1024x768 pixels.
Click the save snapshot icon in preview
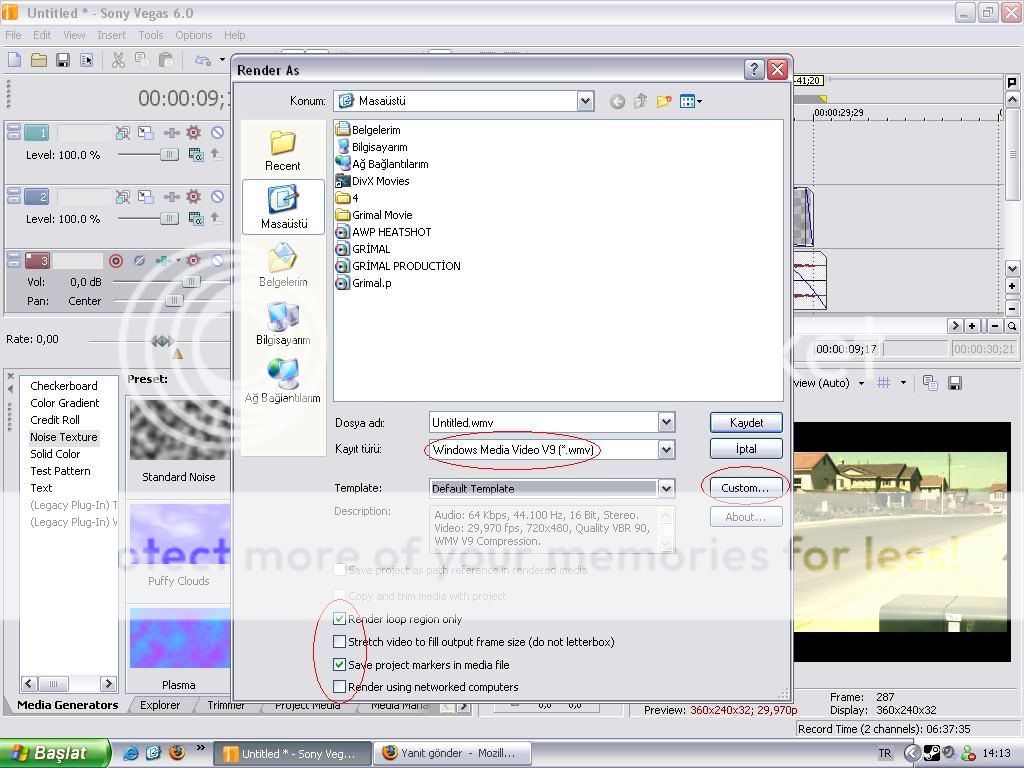pos(954,383)
